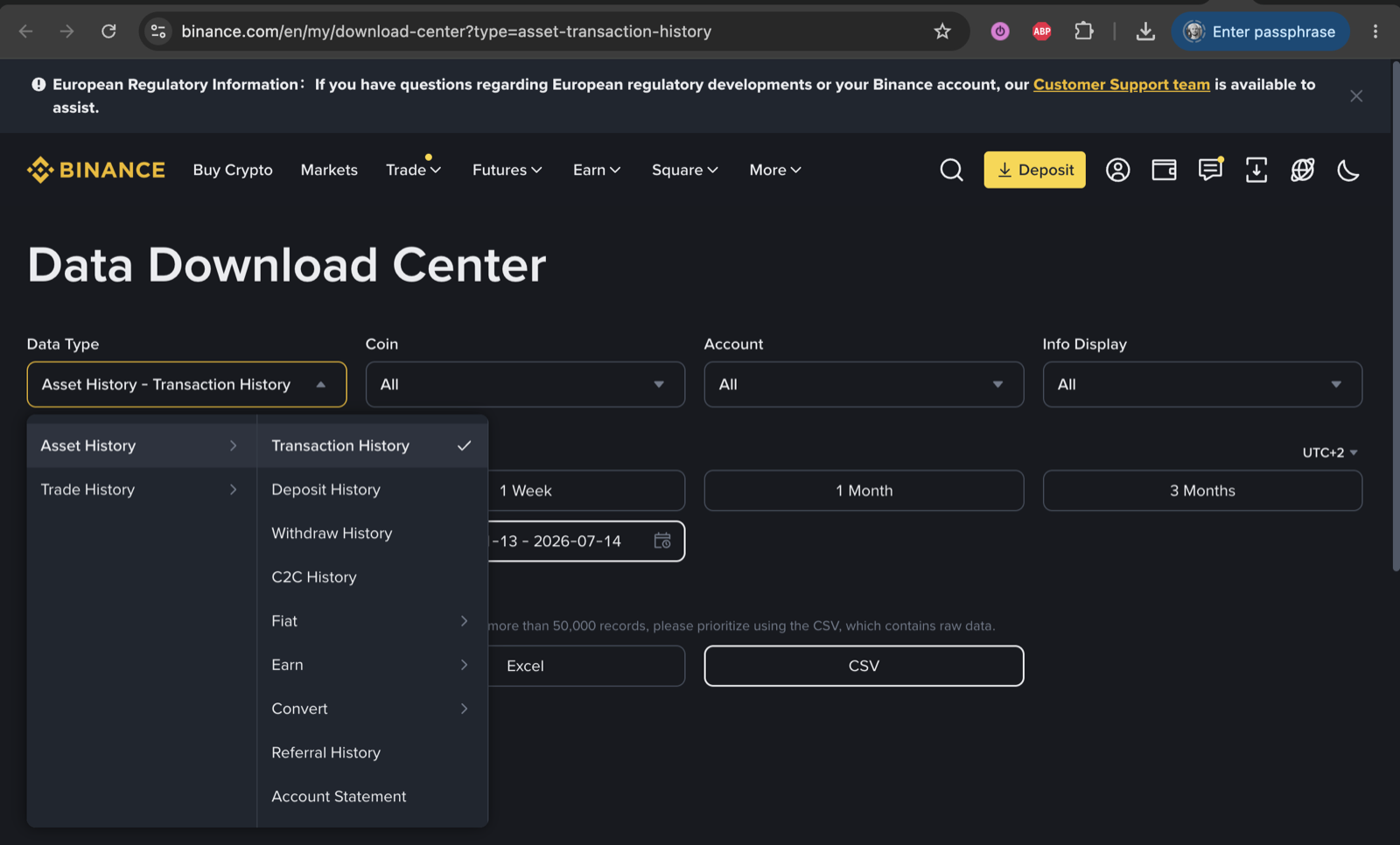Toggle dark mode moon icon
The width and height of the screenshot is (1400, 845).
click(x=1348, y=170)
